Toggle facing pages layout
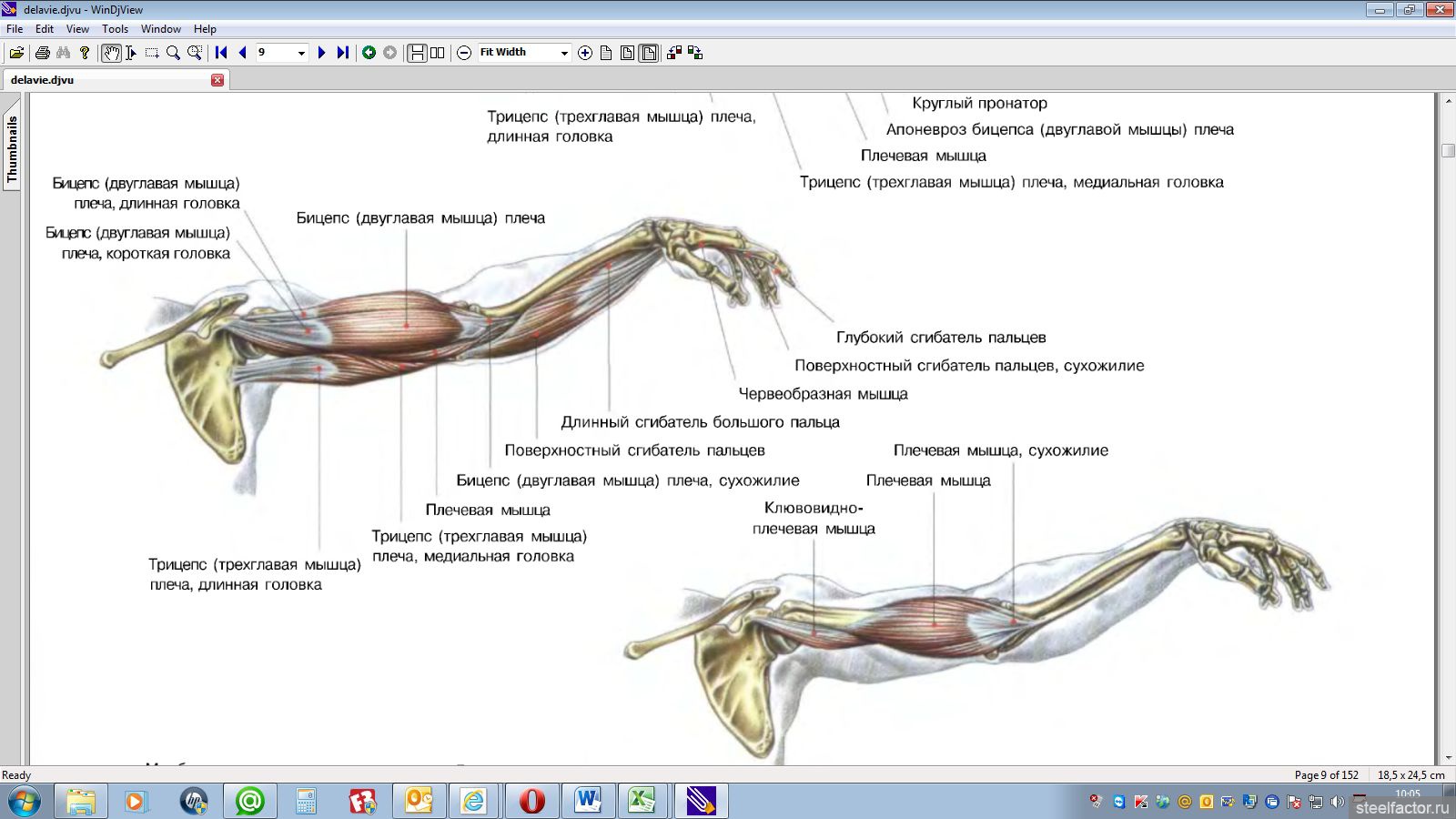The height and width of the screenshot is (819, 1456). click(x=438, y=53)
